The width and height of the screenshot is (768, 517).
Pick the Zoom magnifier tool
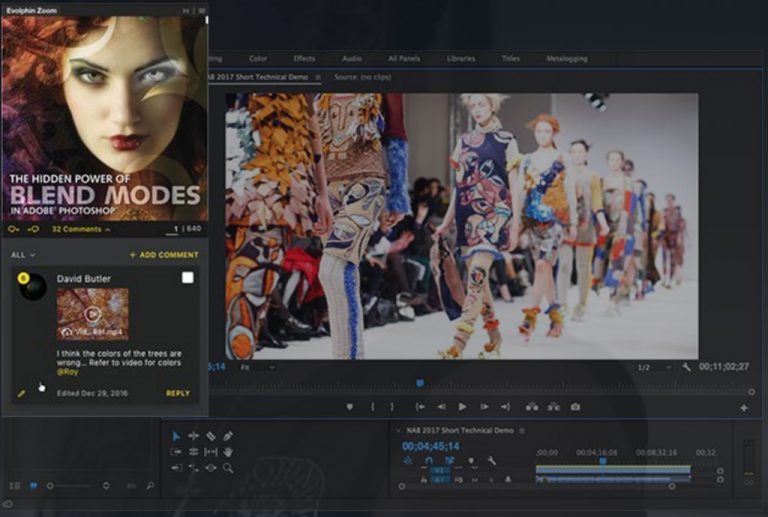pos(228,468)
